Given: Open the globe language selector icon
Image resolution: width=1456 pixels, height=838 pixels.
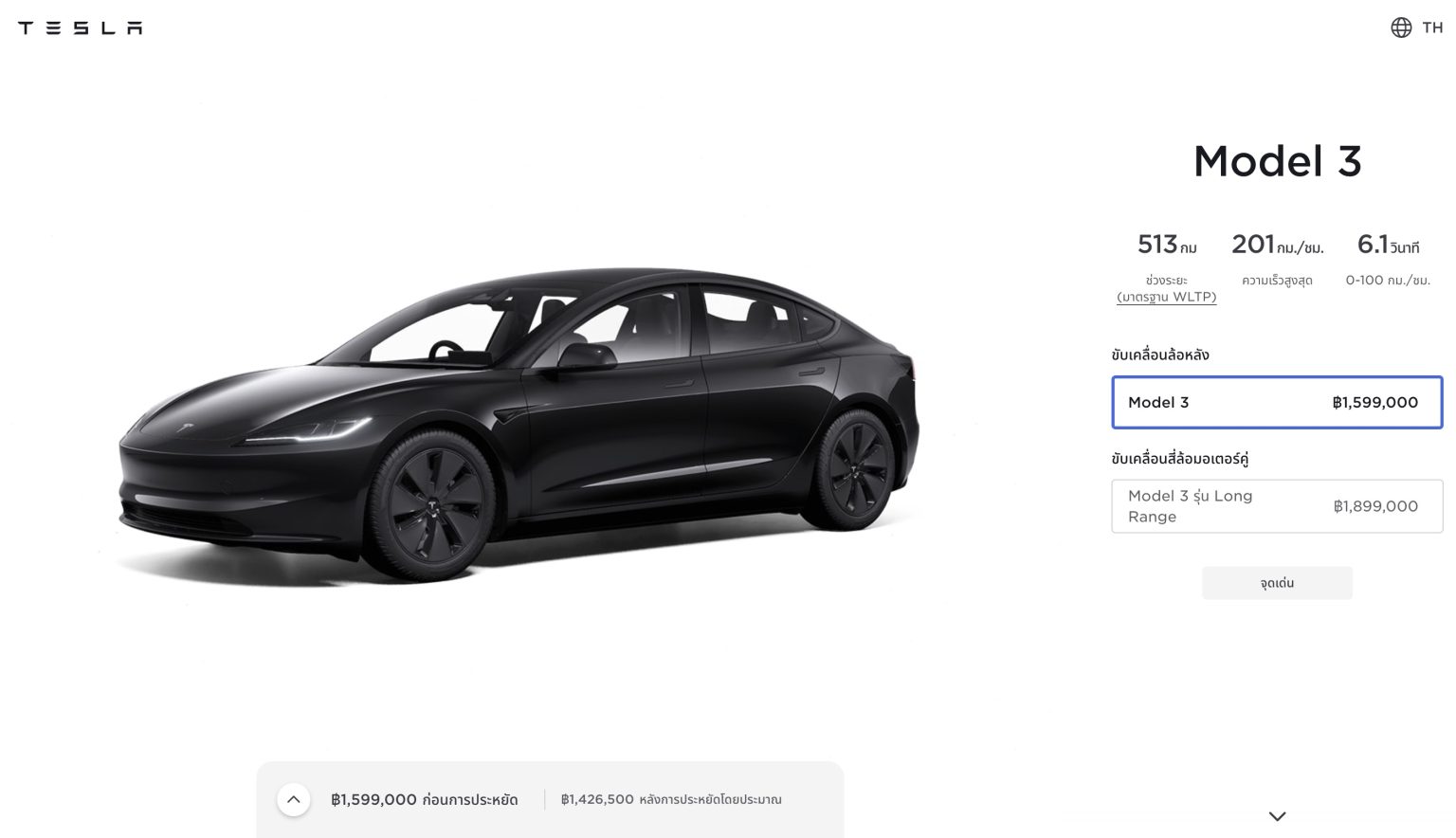Looking at the screenshot, I should coord(1401,27).
